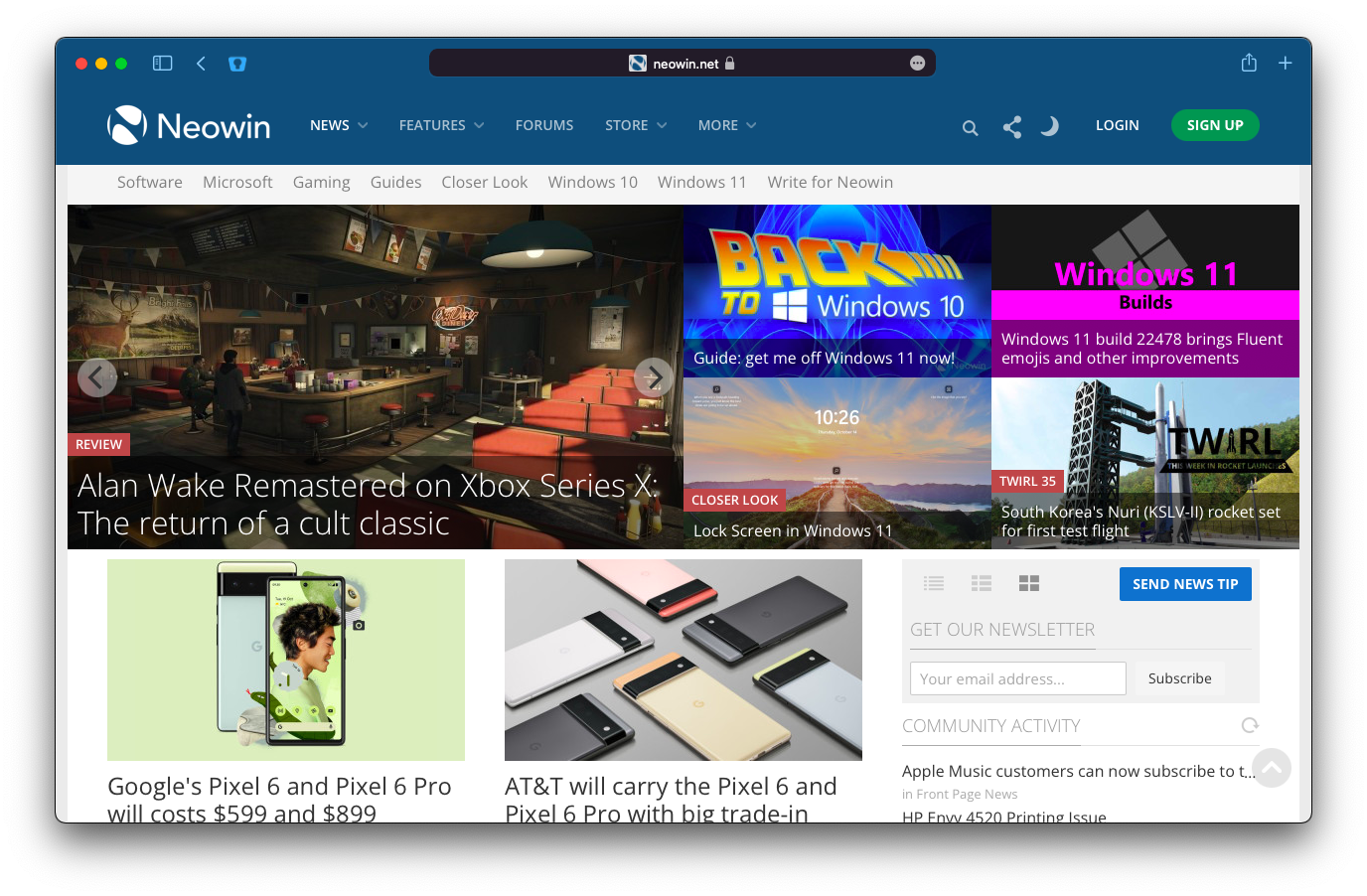Open the Bitwarden shield extension icon
This screenshot has width=1367, height=896.
(237, 64)
